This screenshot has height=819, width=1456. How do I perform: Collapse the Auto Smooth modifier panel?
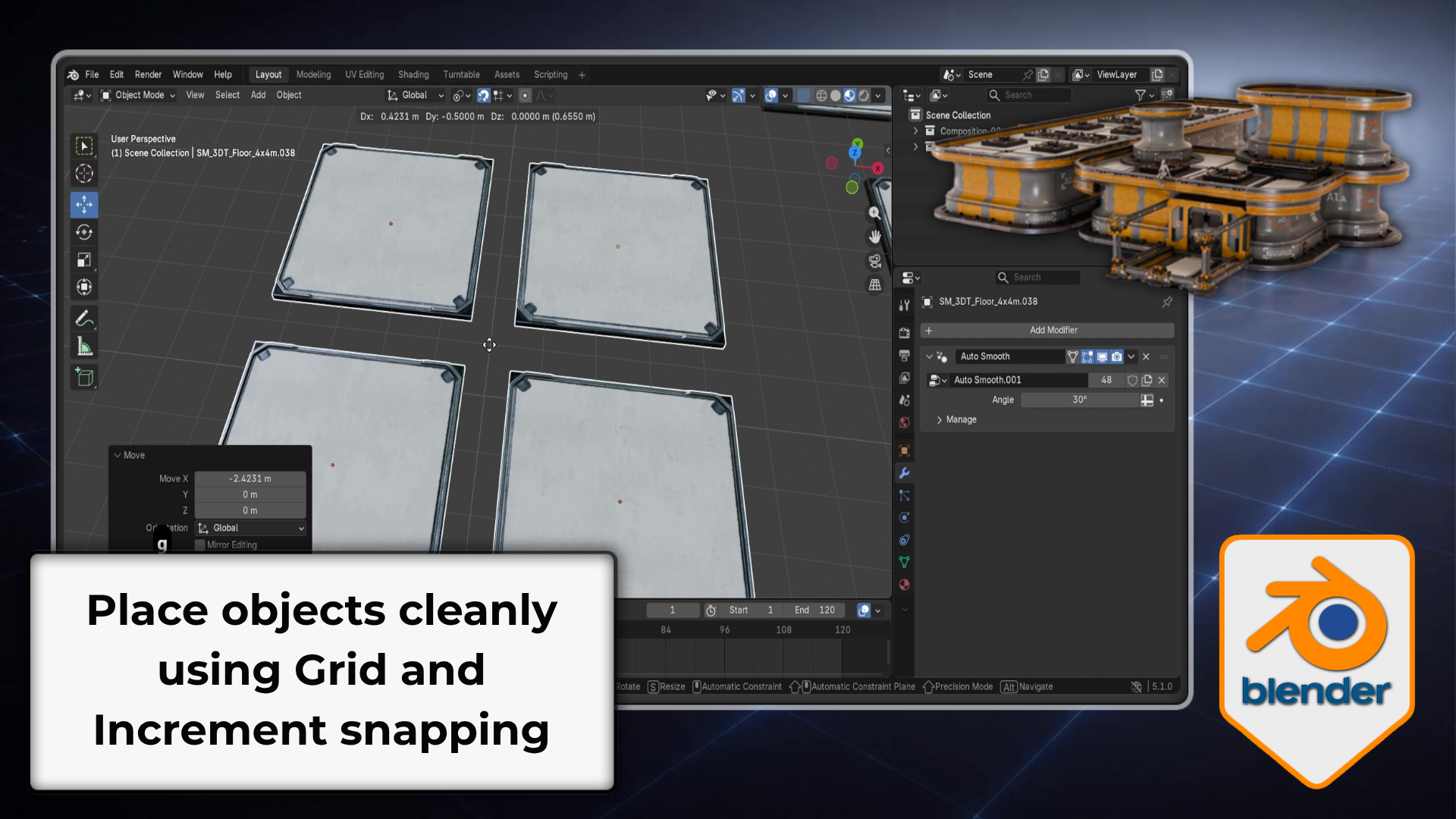pyautogui.click(x=929, y=356)
